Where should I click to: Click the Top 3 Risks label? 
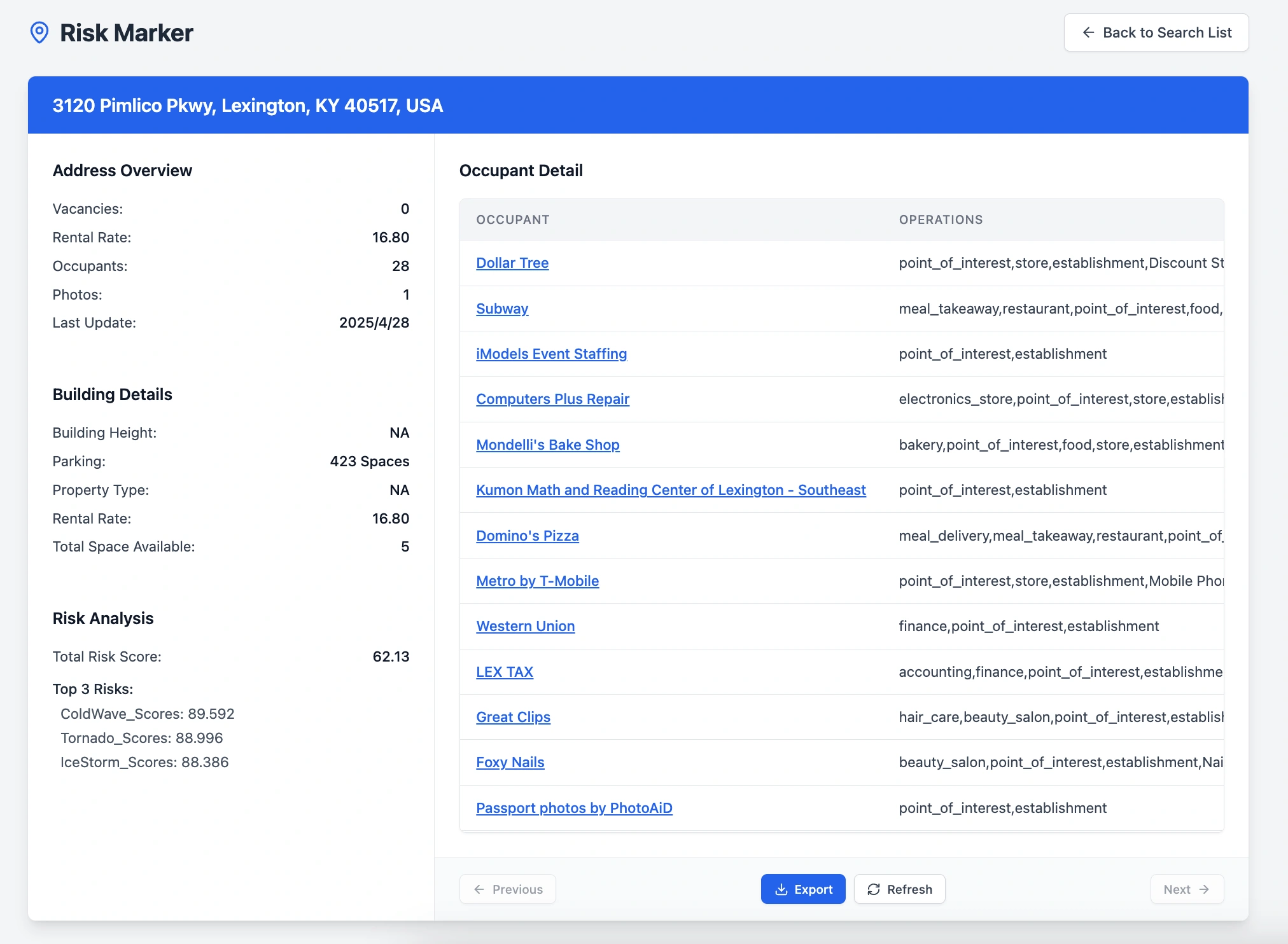(93, 689)
